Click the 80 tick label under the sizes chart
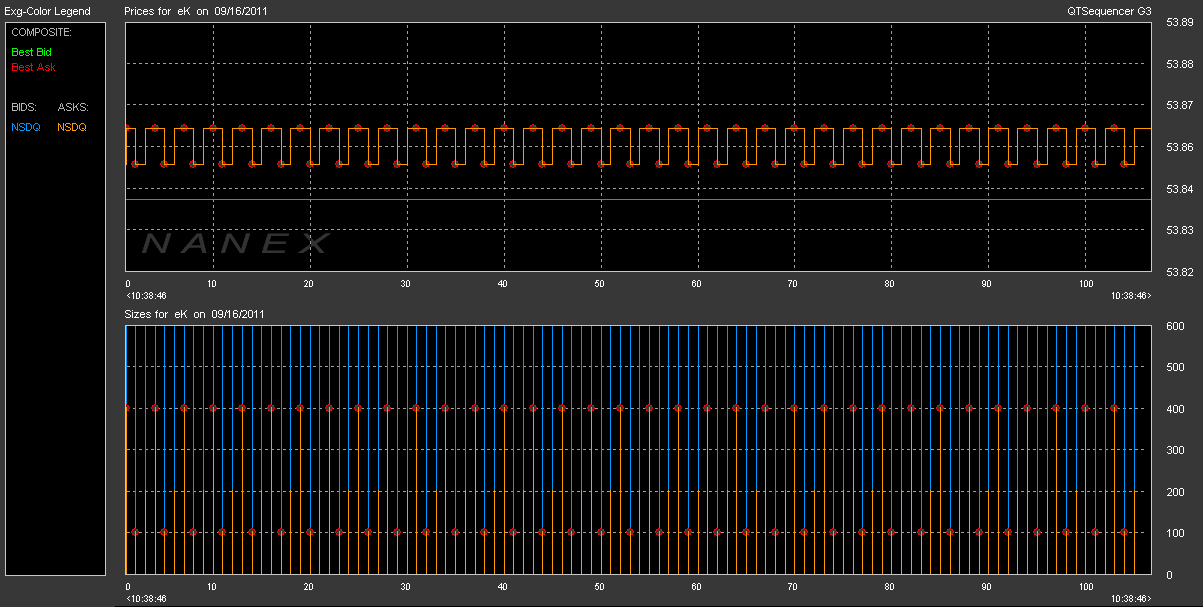The height and width of the screenshot is (607, 1203). pyautogui.click(x=889, y=586)
